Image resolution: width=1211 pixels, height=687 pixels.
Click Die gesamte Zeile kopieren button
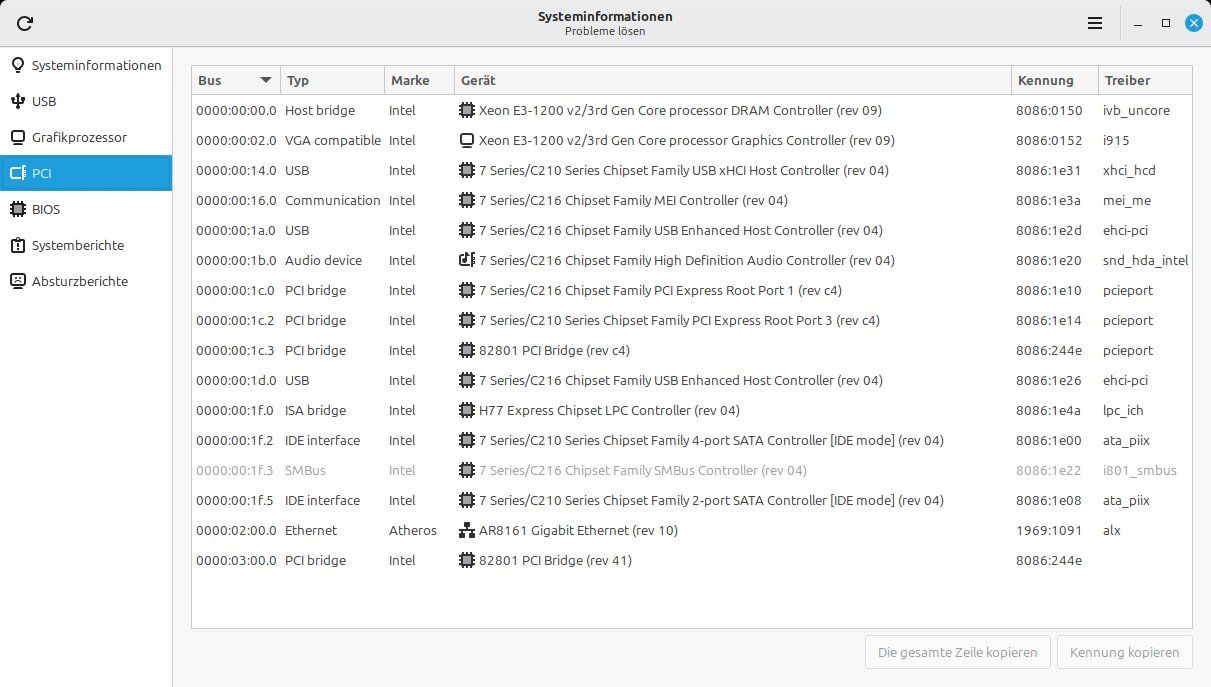point(958,652)
